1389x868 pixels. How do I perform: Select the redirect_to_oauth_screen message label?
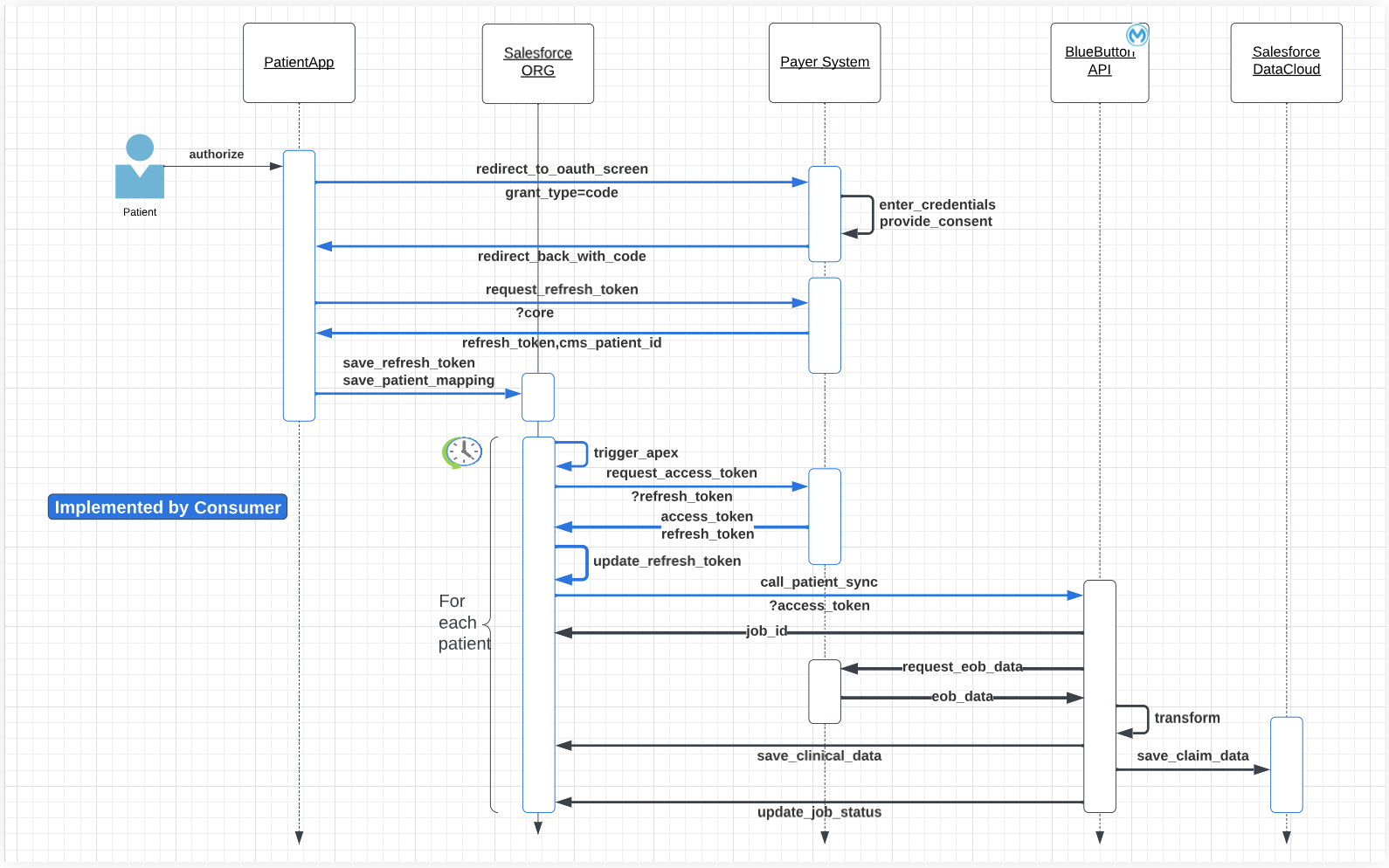coord(562,169)
